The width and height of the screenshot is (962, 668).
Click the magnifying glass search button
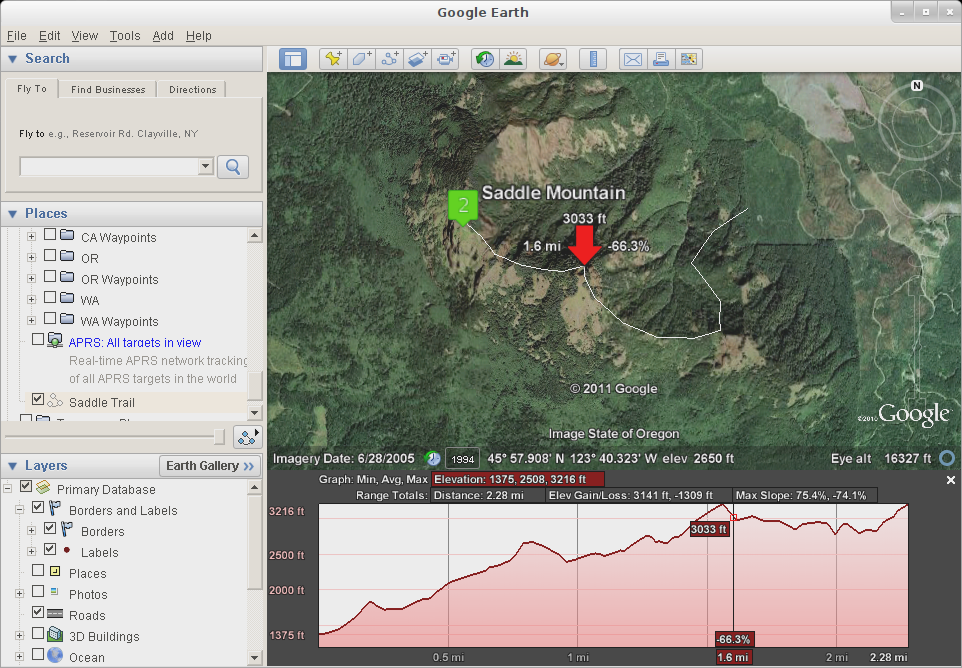(x=233, y=167)
